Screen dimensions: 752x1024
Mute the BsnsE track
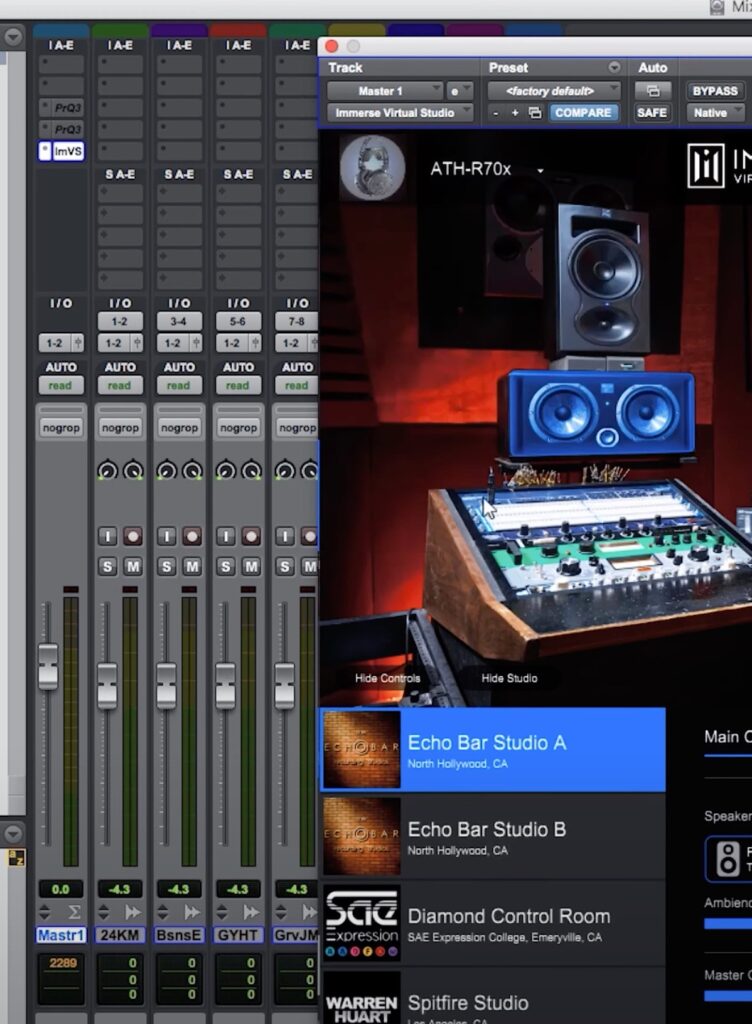pos(192,567)
